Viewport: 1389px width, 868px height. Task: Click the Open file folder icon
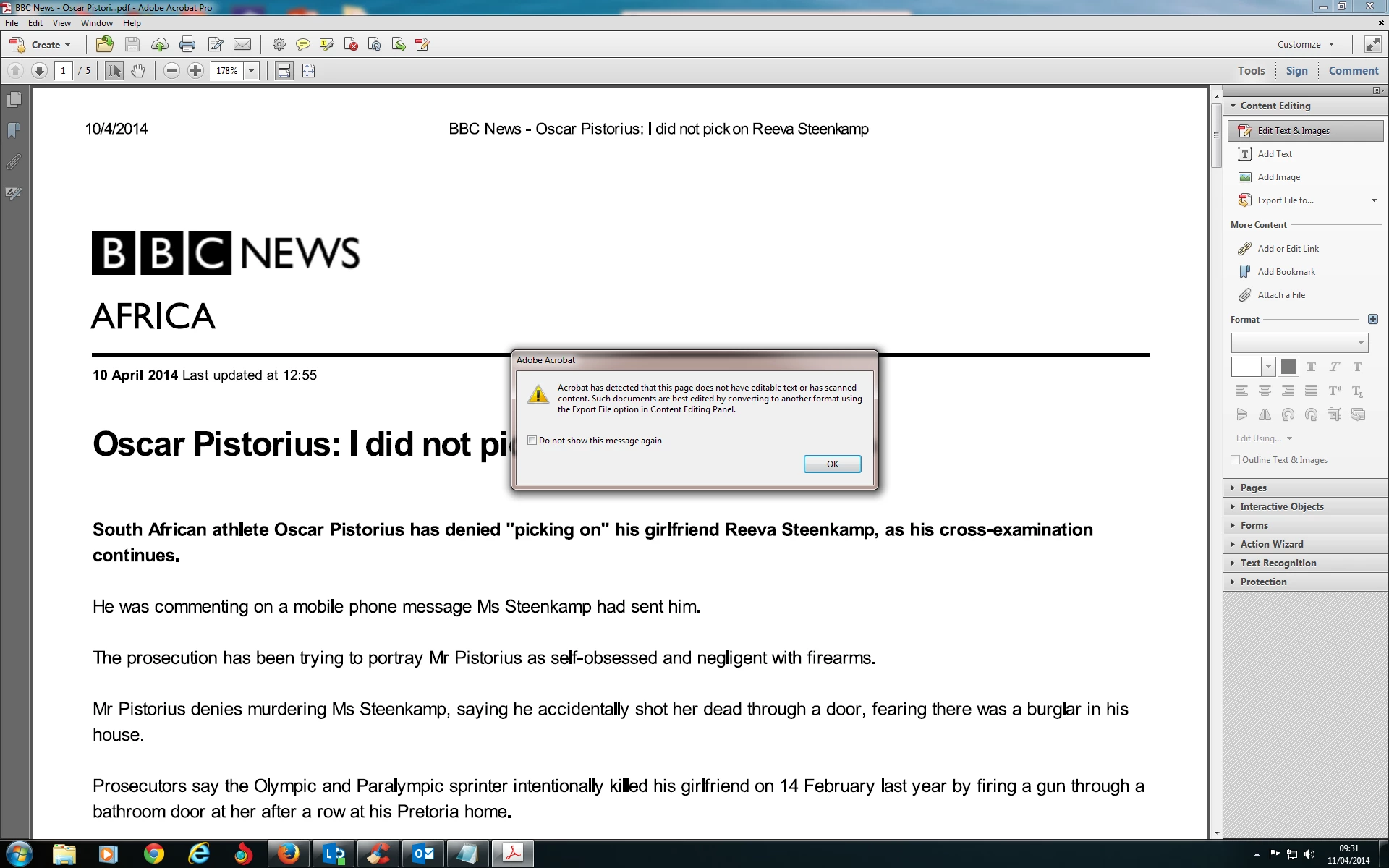point(105,45)
